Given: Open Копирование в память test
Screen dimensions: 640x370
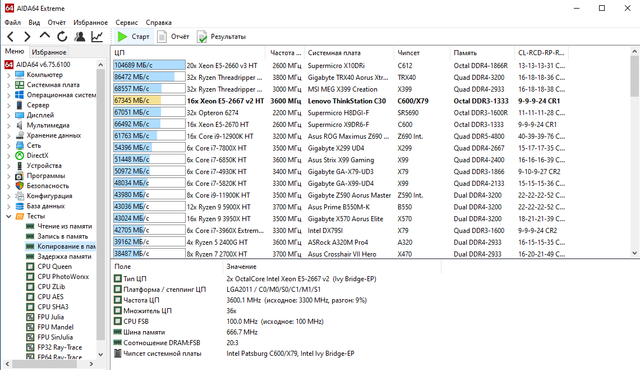Looking at the screenshot, I should click(60, 246).
